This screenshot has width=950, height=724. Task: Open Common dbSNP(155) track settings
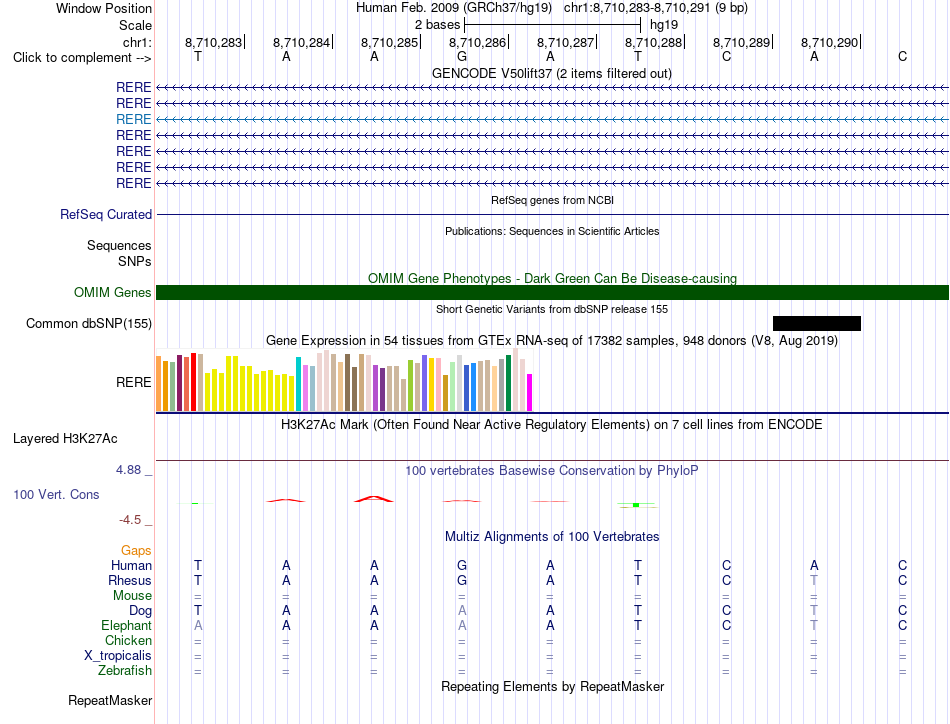88,324
